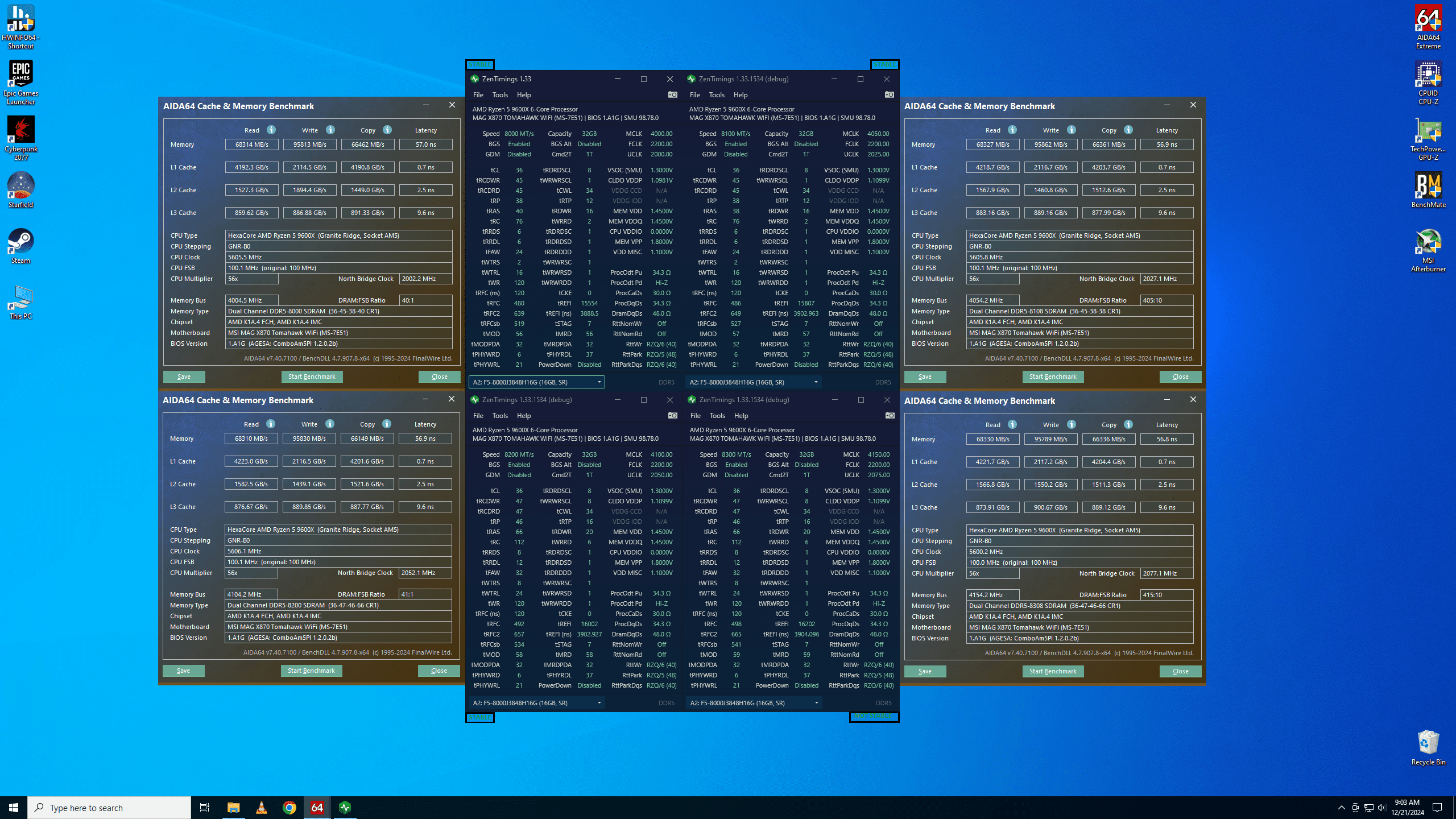1456x819 pixels.
Task: Click ZenTimings icon in taskbar
Action: coord(345,808)
